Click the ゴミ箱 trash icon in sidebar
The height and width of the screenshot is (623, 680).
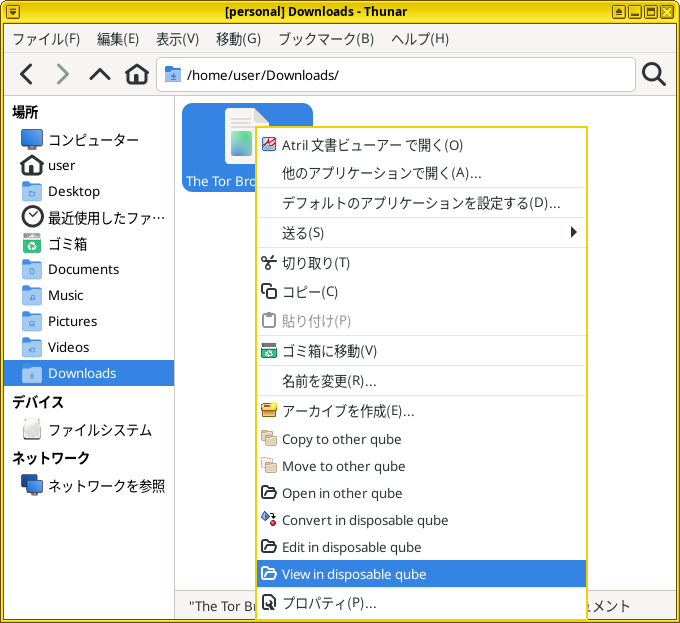(x=32, y=243)
